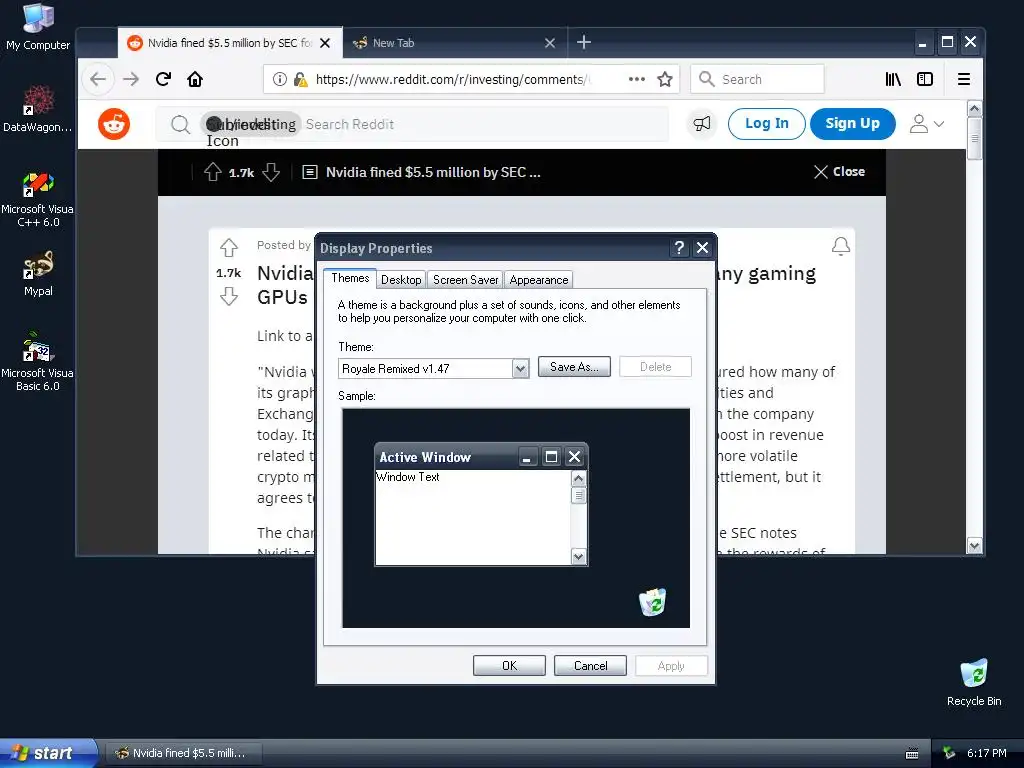Open My Computer desktop icon
This screenshot has width=1024, height=768.
coord(38,26)
